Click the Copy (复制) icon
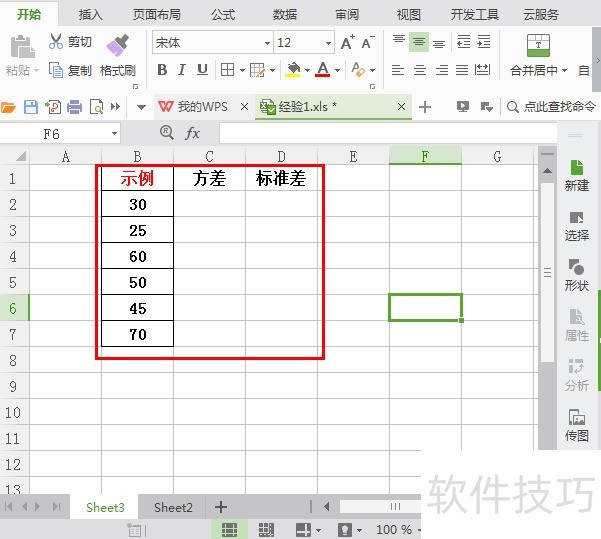Viewport: 601px width, 539px height. 56,70
